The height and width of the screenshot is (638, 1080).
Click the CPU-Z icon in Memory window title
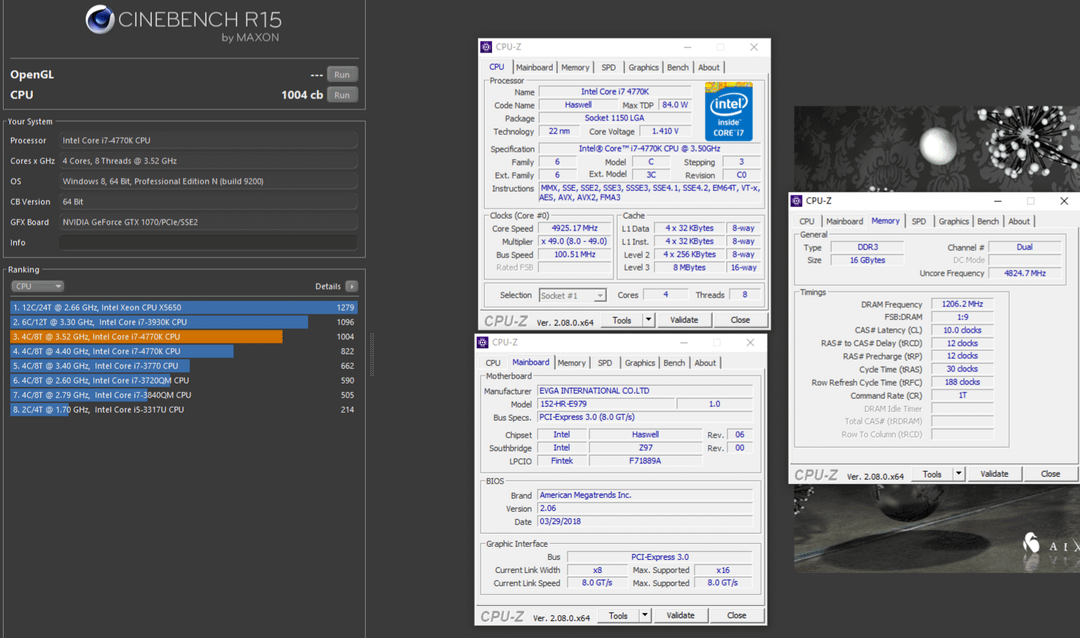tap(797, 200)
